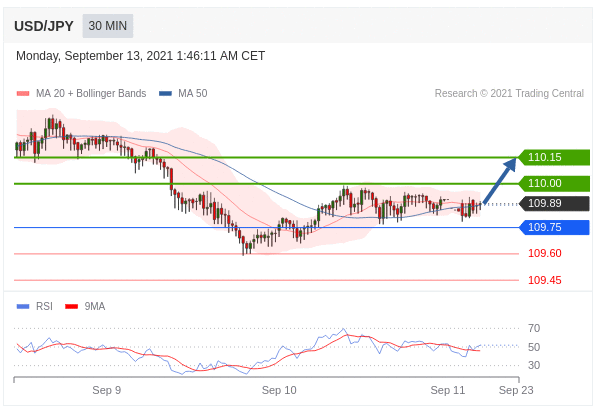Click the blue RSI legend swatch
Viewport: 595px width, 408px height.
click(23, 306)
